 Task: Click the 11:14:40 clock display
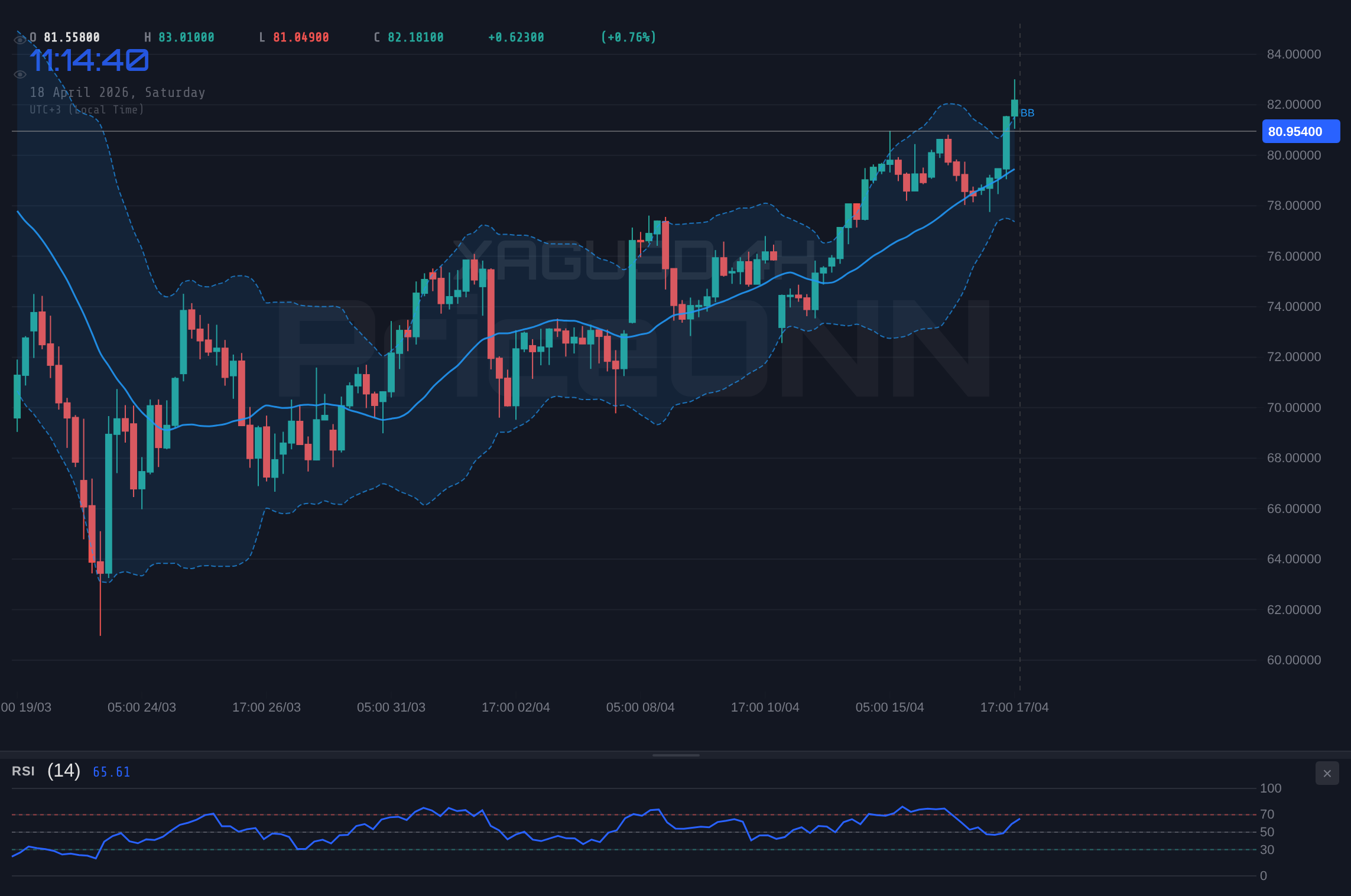coord(89,61)
